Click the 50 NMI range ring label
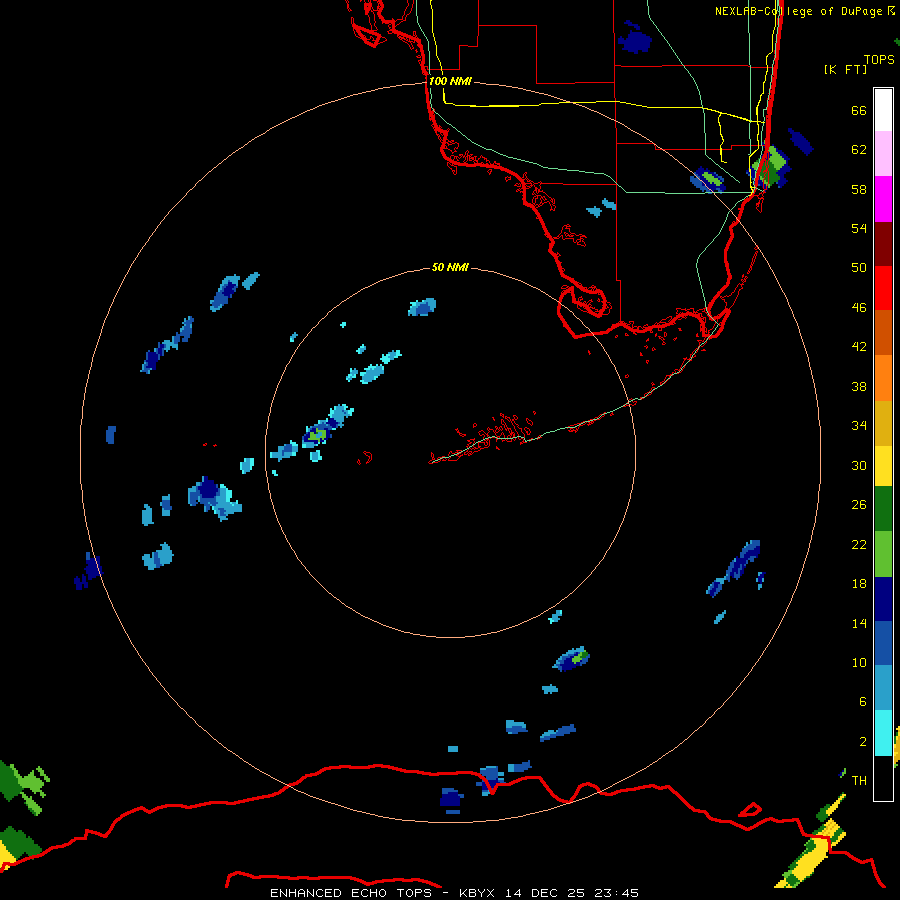900x900 pixels. [x=450, y=267]
